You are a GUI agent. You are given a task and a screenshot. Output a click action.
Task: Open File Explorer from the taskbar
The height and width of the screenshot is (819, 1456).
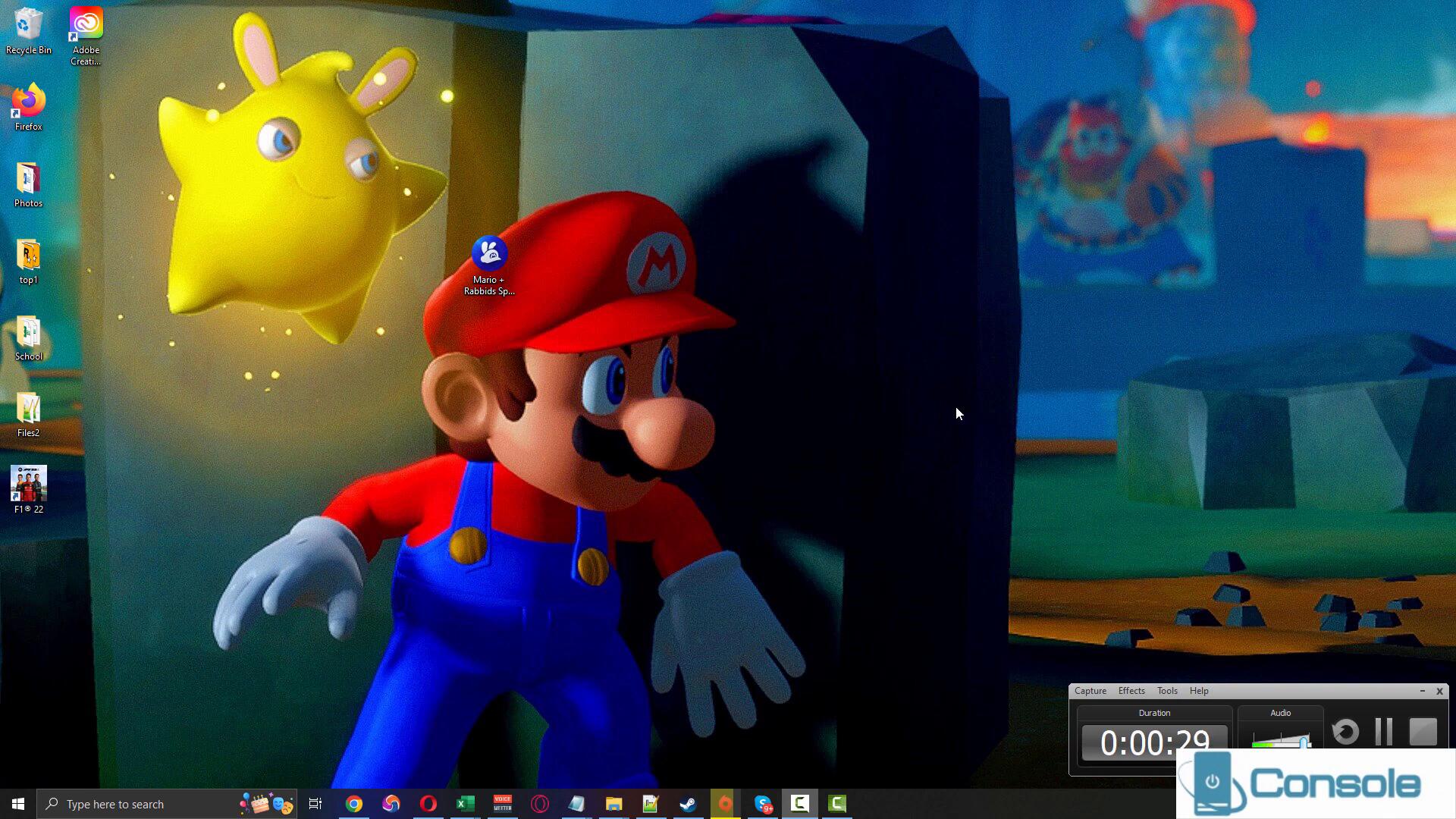pyautogui.click(x=613, y=804)
